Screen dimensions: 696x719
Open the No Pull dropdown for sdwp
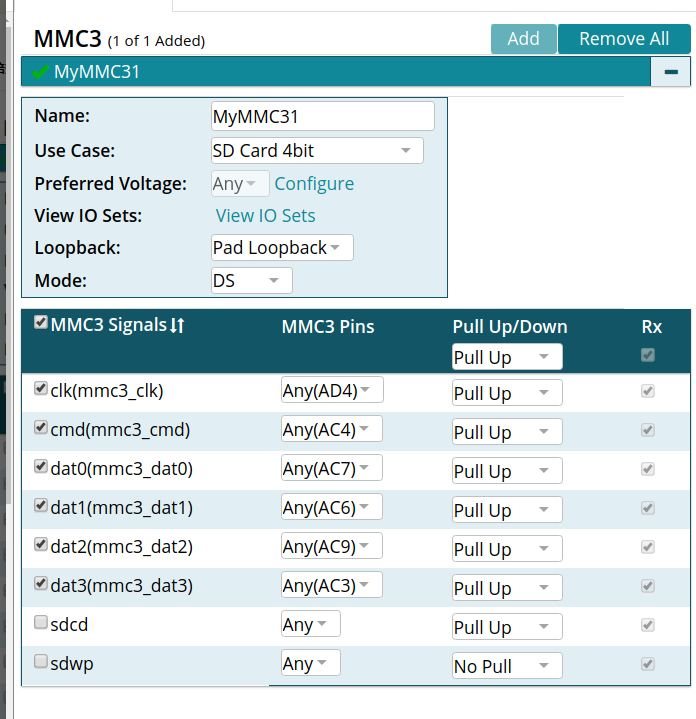[507, 666]
